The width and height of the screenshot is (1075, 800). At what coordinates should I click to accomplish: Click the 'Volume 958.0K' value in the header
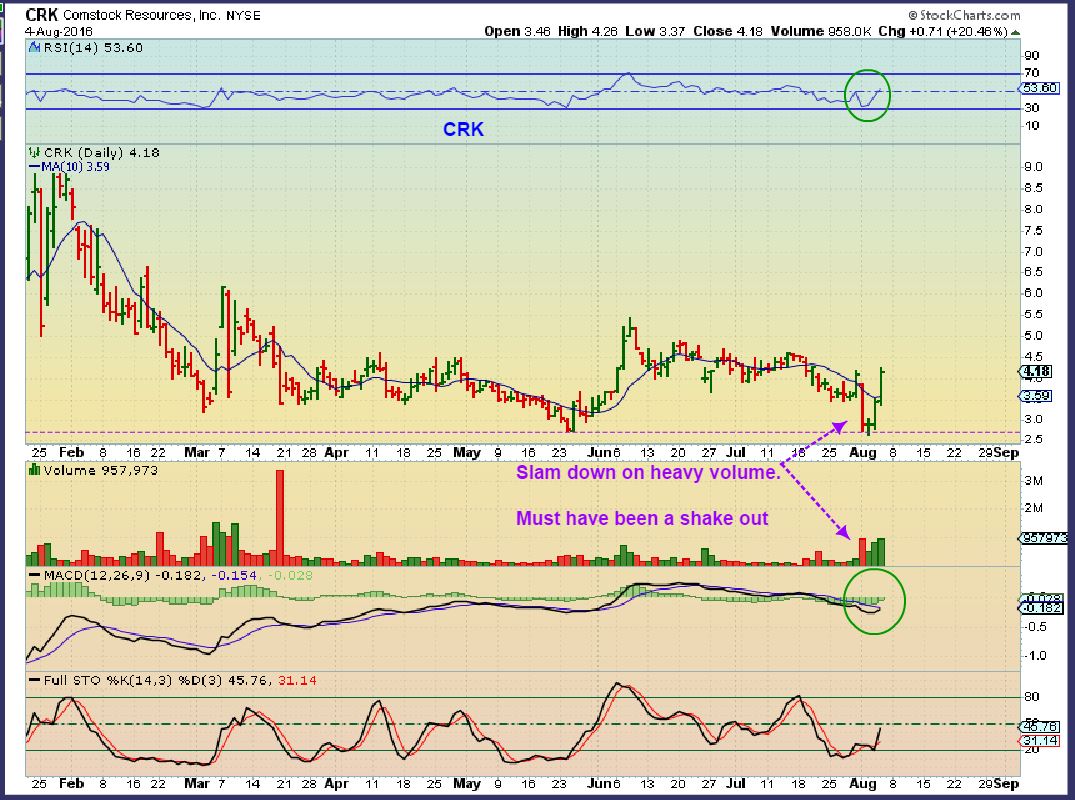click(x=821, y=31)
